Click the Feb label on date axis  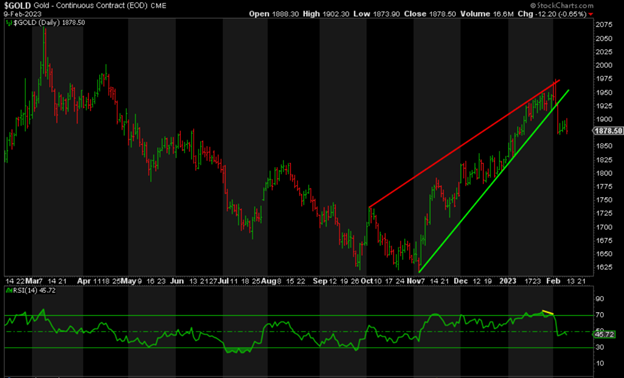pyautogui.click(x=553, y=281)
